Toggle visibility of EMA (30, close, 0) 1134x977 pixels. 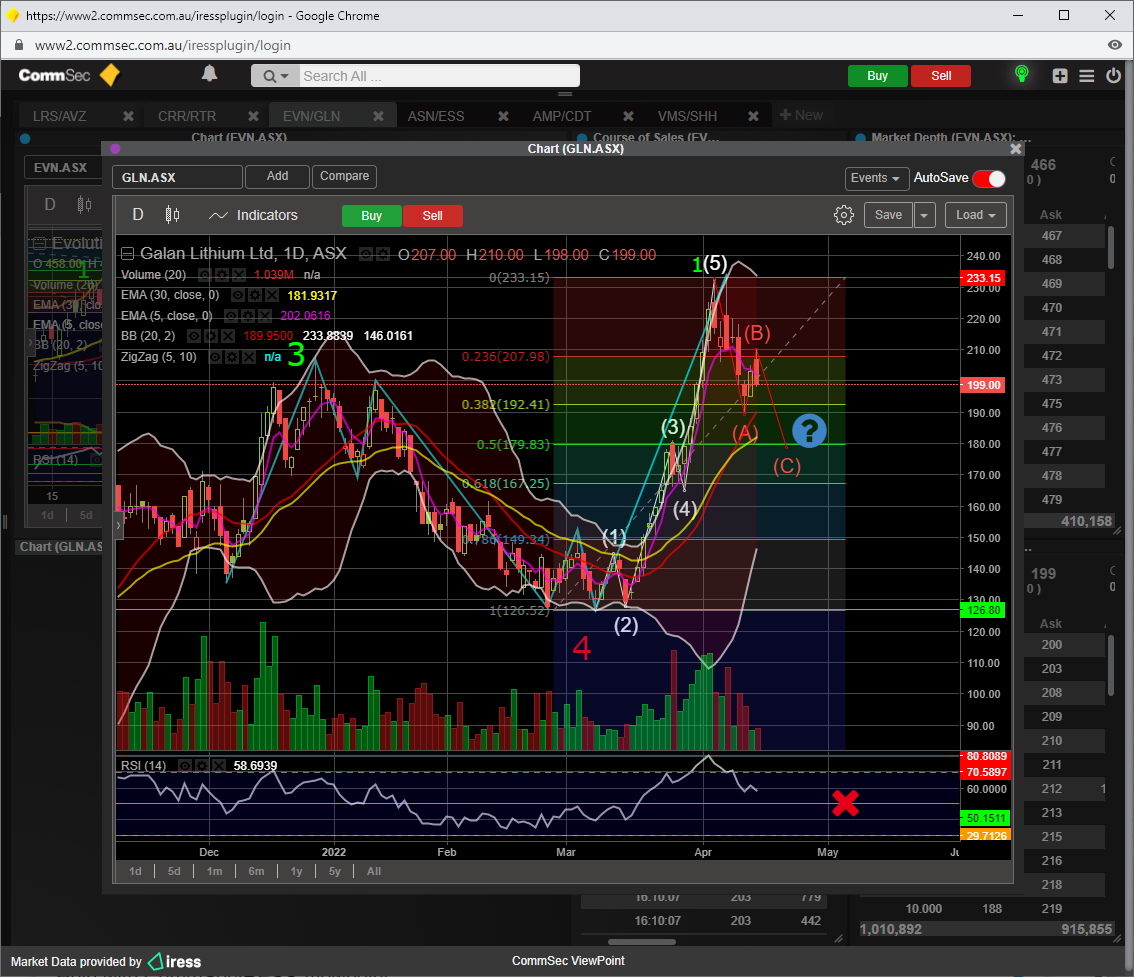click(239, 295)
